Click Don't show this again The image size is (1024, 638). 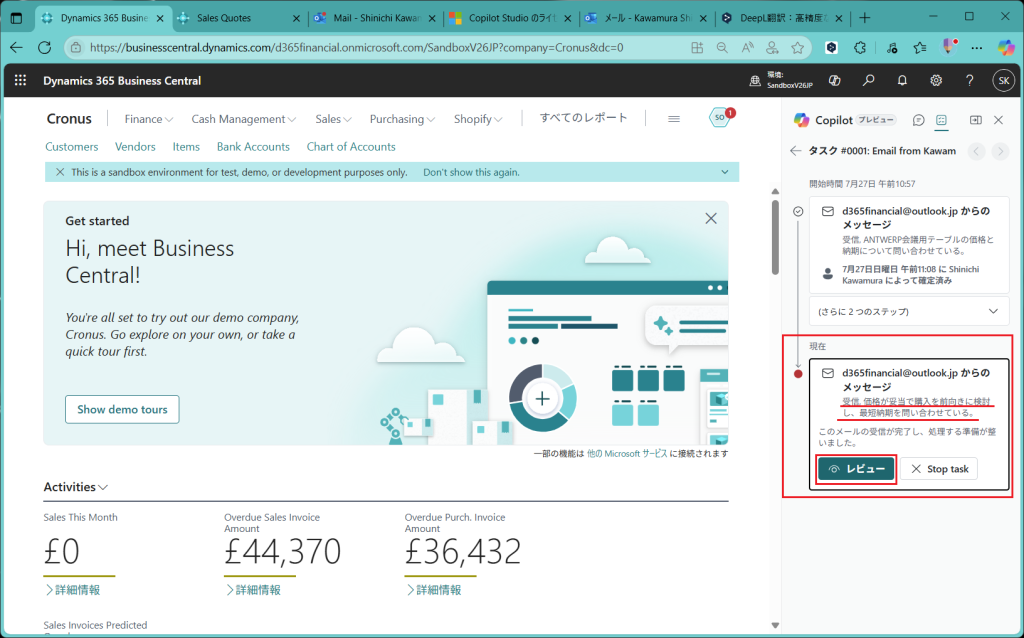coord(472,172)
